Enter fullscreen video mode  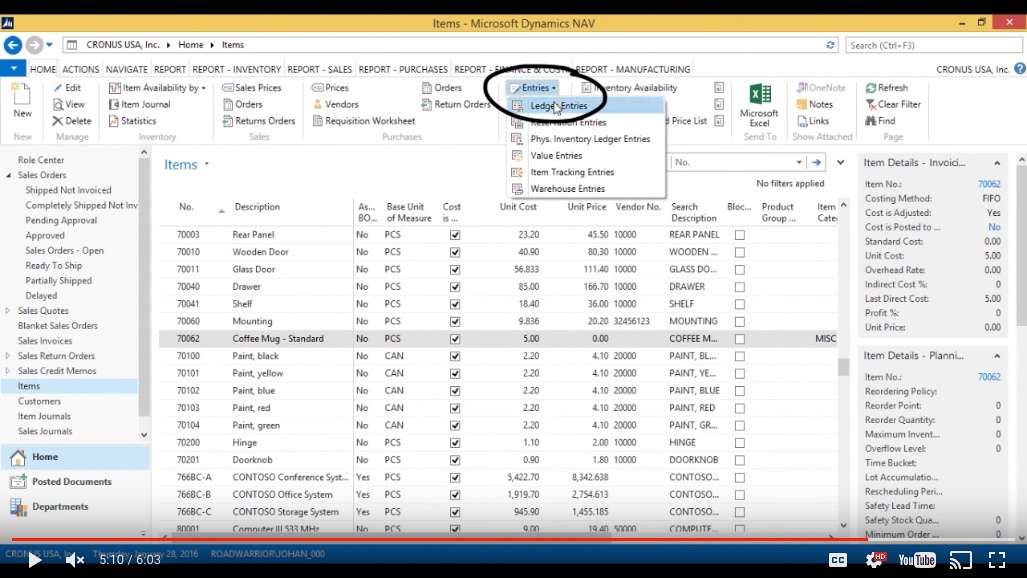(997, 560)
